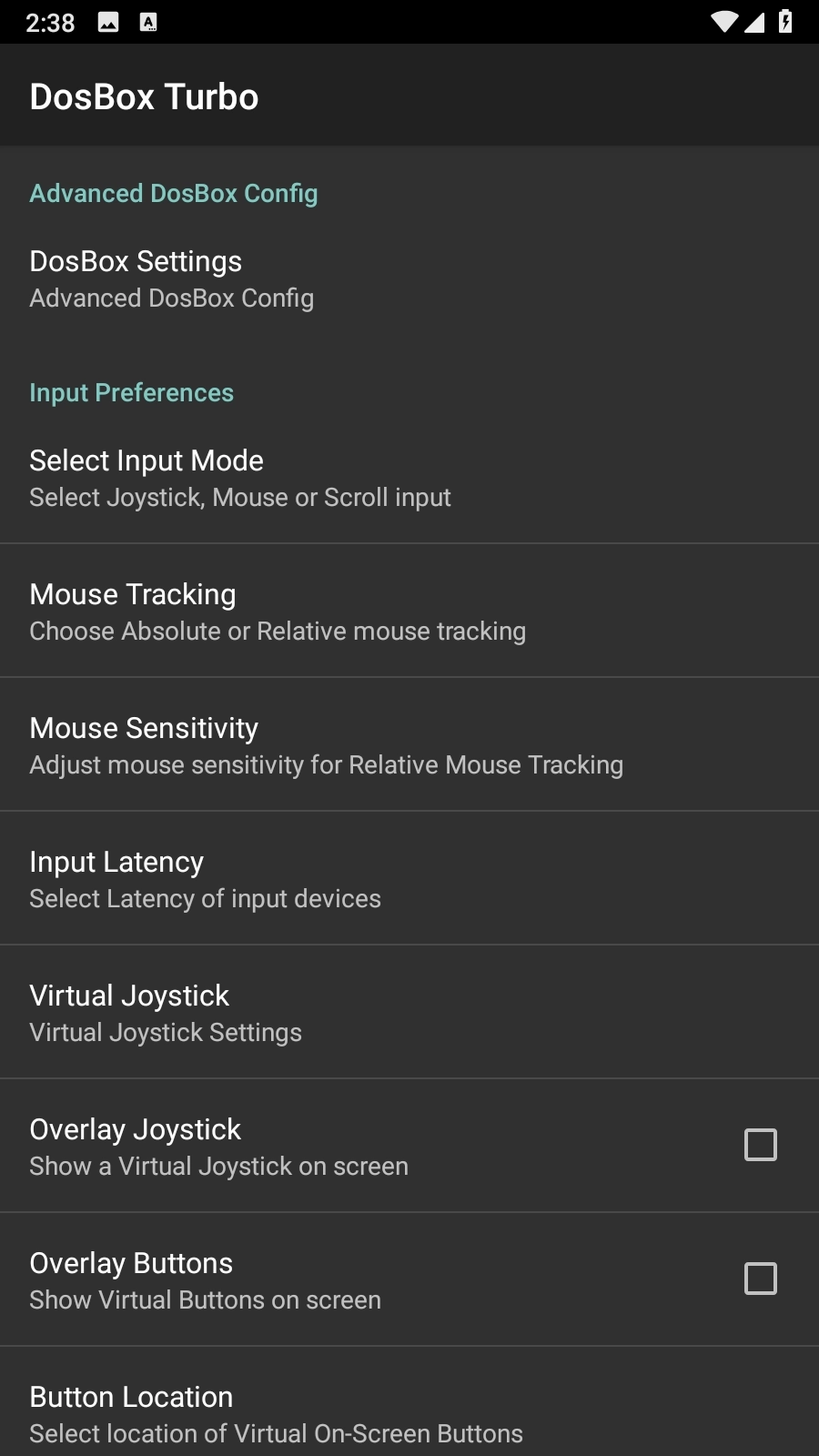Enable the Overlay Buttons checkbox

760,1279
